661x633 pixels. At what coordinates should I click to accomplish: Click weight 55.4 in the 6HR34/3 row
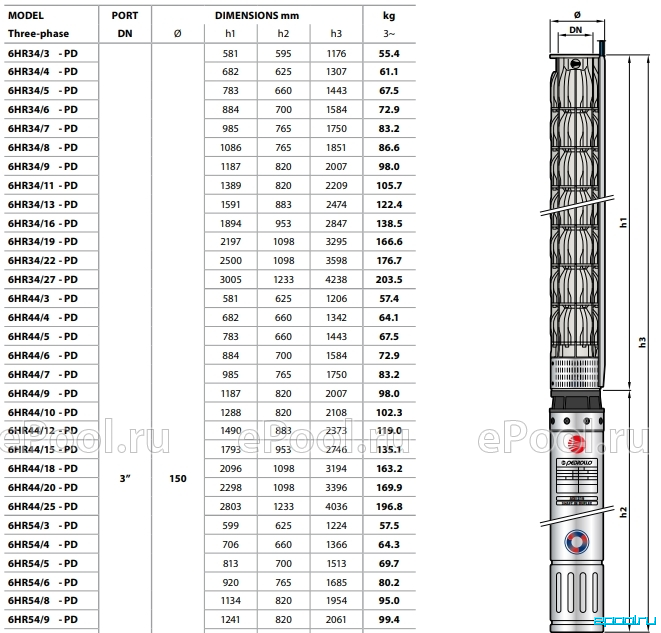pyautogui.click(x=389, y=54)
